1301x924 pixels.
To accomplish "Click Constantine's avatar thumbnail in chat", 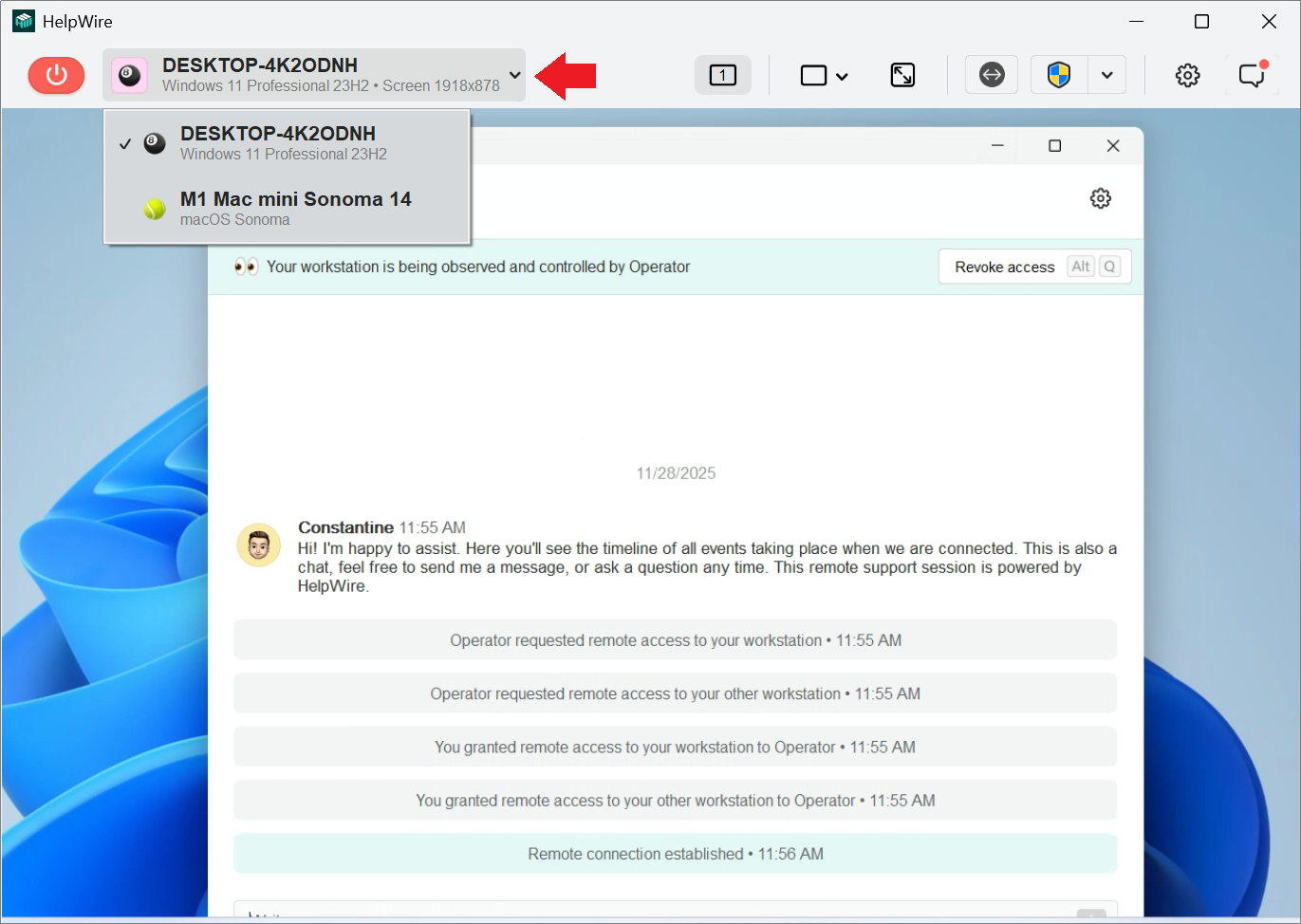I will point(258,545).
